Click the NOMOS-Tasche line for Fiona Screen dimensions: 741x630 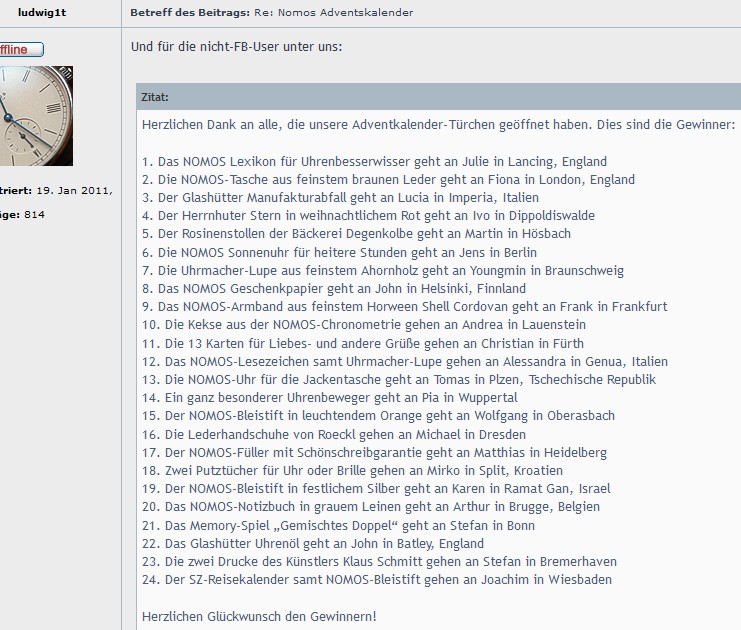(388, 180)
